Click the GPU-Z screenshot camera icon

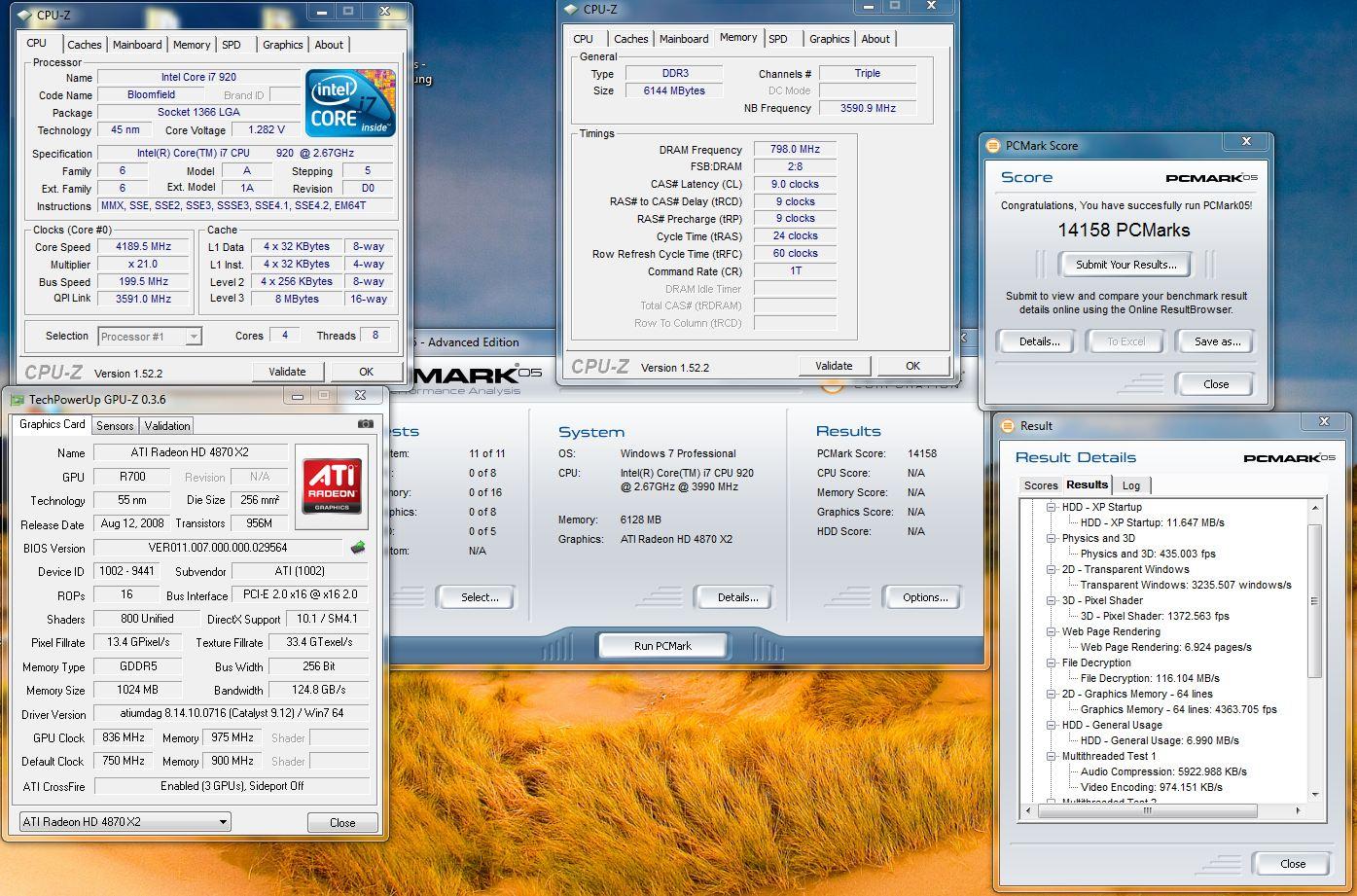(x=366, y=424)
